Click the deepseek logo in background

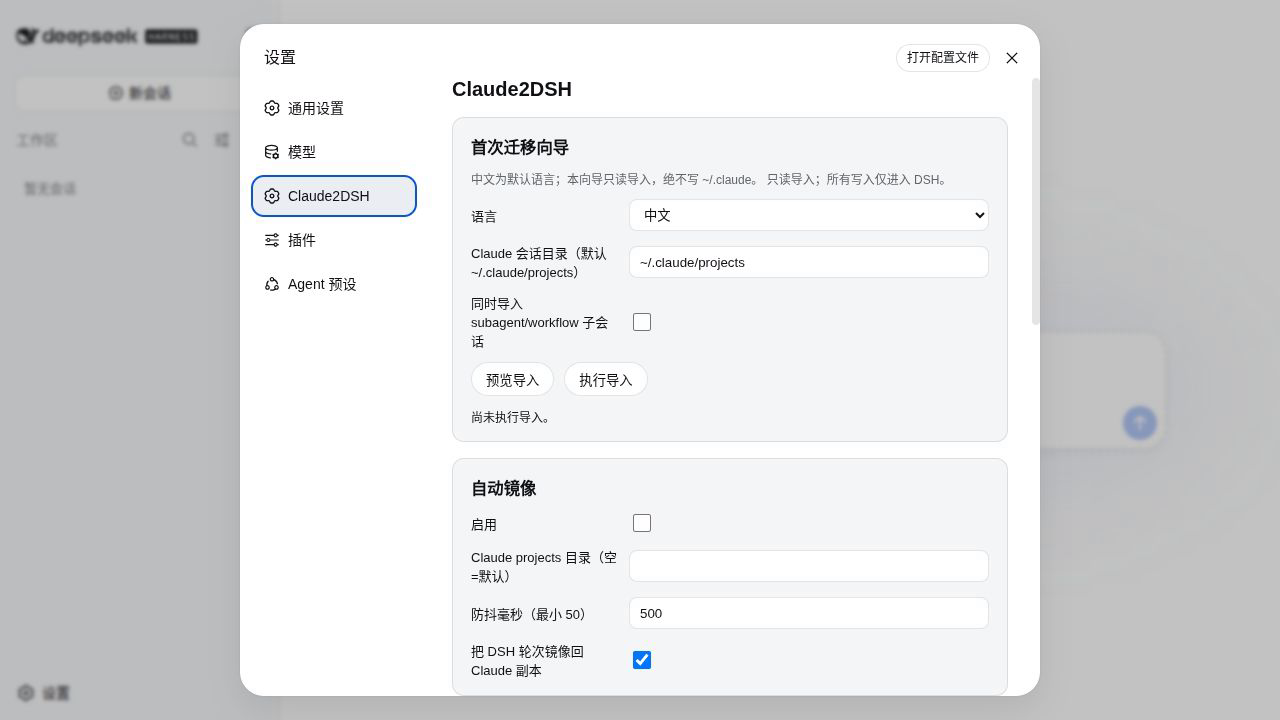pyautogui.click(x=106, y=36)
